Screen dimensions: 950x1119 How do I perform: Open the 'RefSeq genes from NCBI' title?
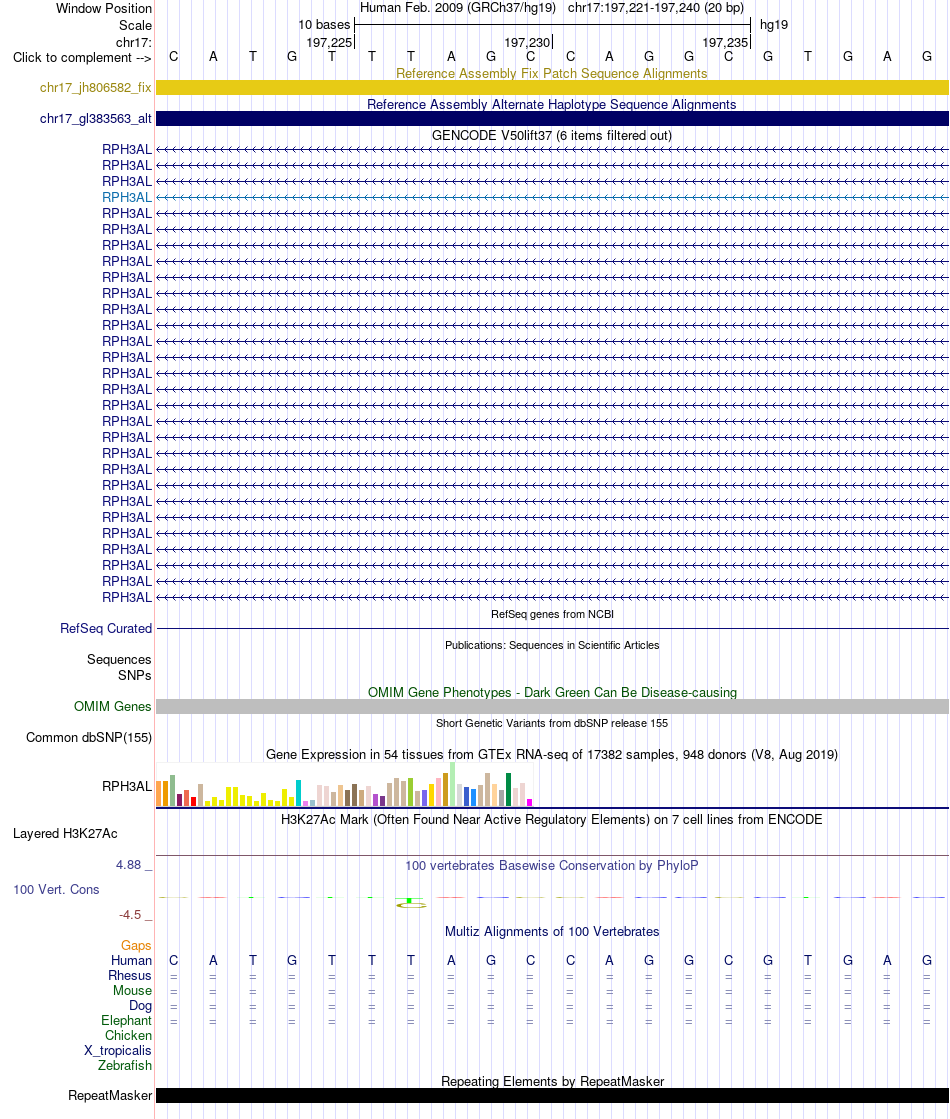tap(552, 614)
